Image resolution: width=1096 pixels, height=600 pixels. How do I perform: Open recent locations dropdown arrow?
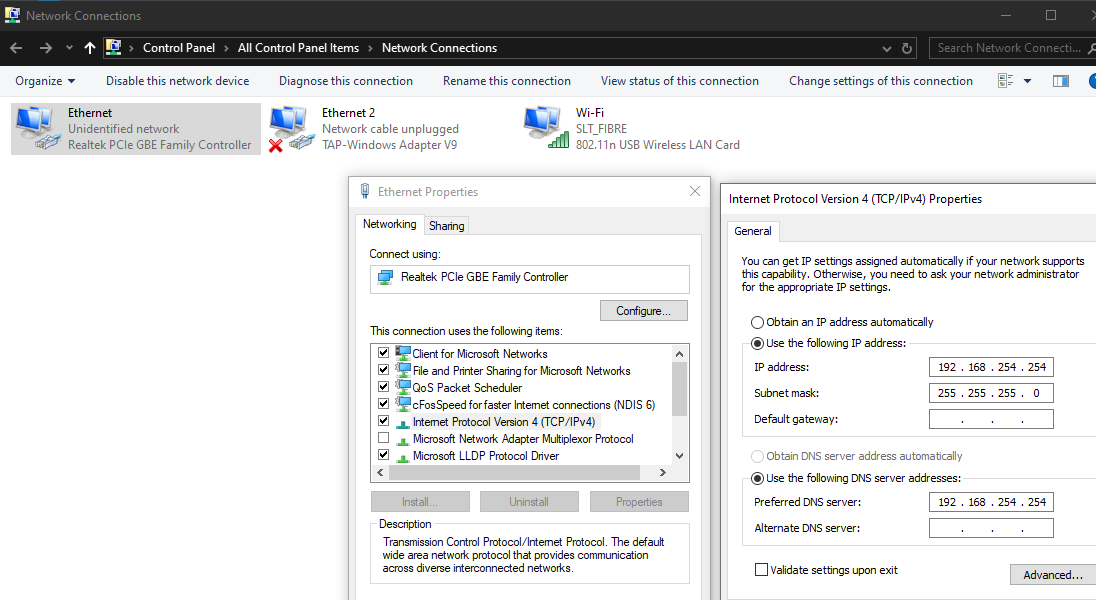[68, 48]
